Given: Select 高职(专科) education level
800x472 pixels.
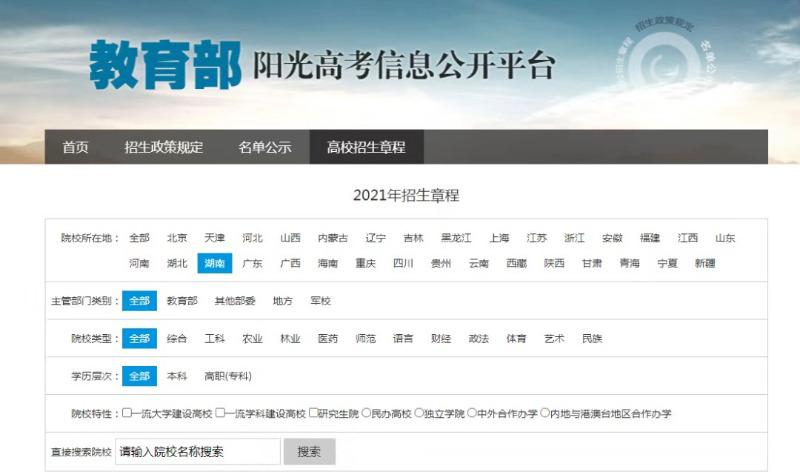Looking at the screenshot, I should click(228, 376).
